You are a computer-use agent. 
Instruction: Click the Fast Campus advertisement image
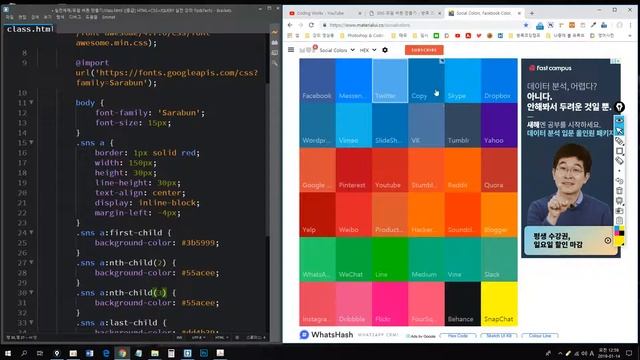tap(571, 158)
